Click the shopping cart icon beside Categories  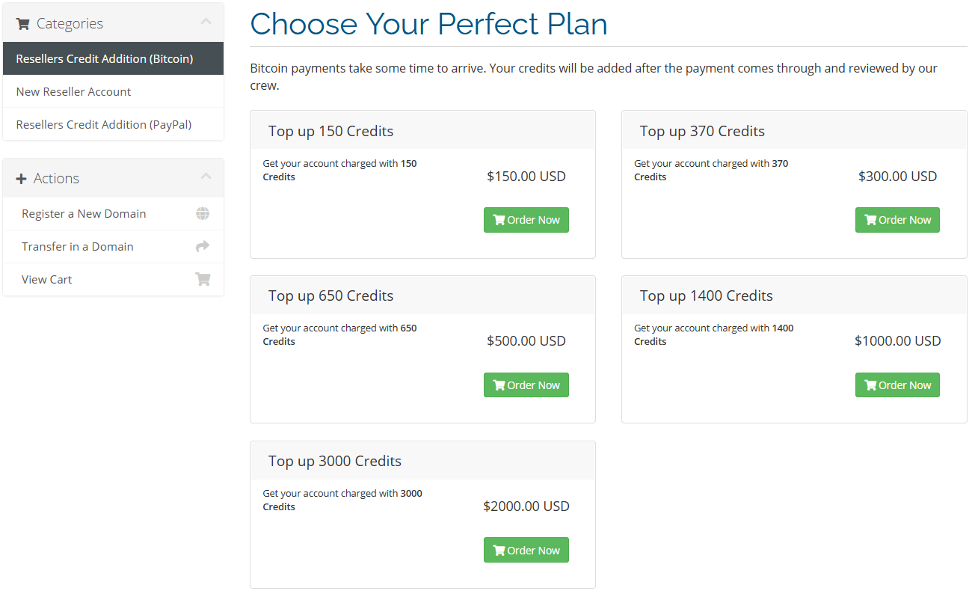pyautogui.click(x=23, y=24)
